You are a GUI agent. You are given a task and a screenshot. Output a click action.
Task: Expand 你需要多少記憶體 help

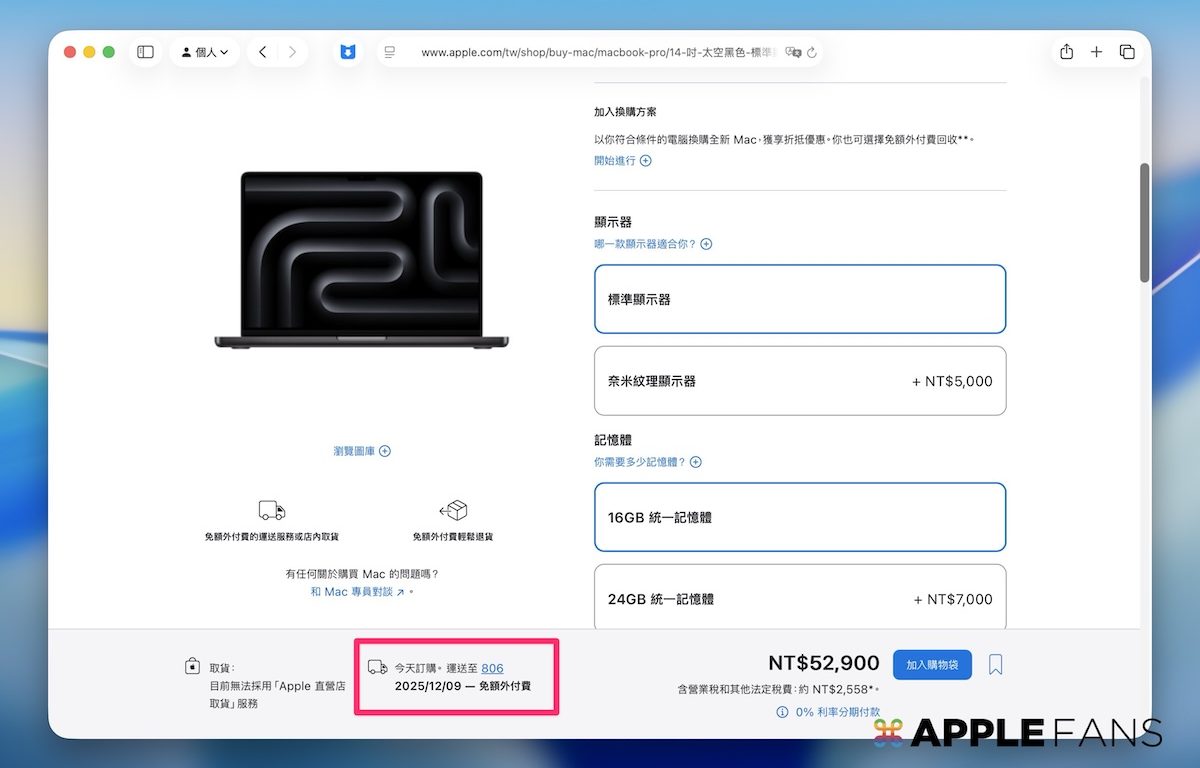647,462
